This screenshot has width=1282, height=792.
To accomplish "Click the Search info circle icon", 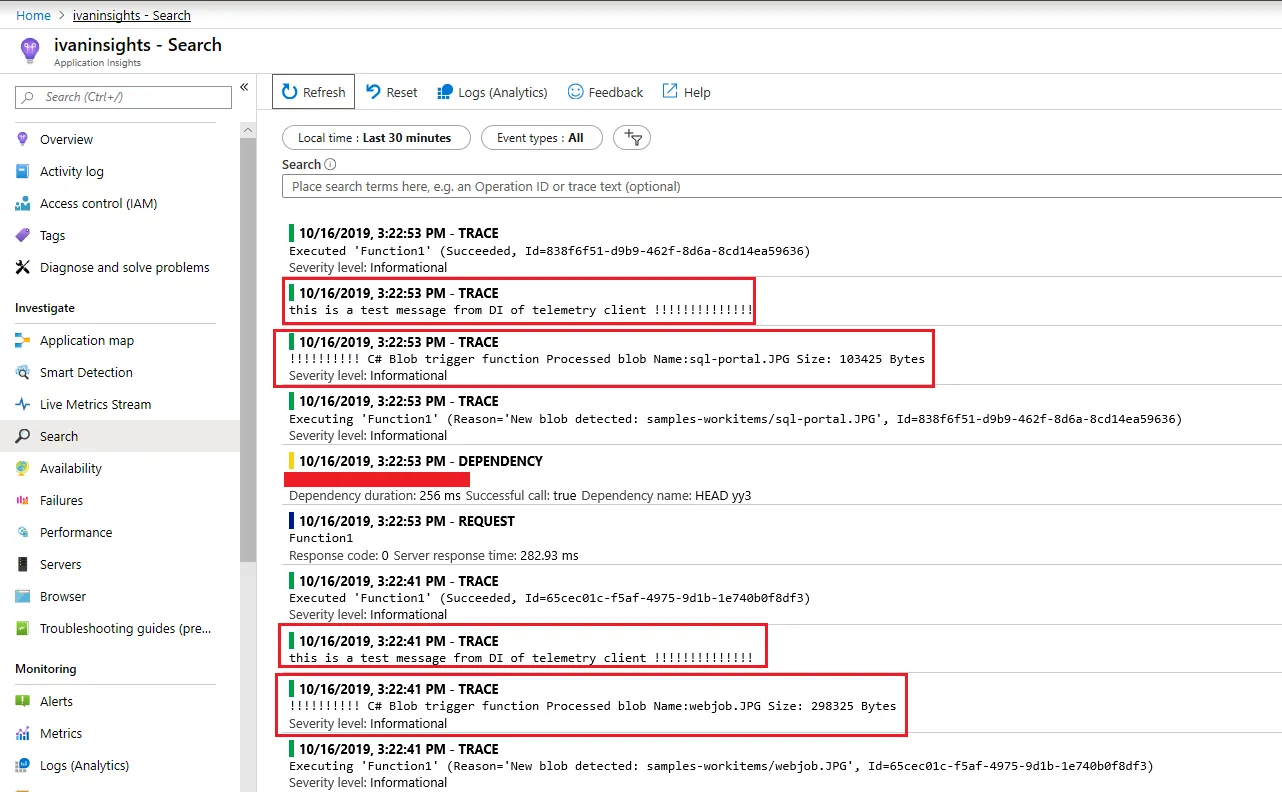I will 331,165.
